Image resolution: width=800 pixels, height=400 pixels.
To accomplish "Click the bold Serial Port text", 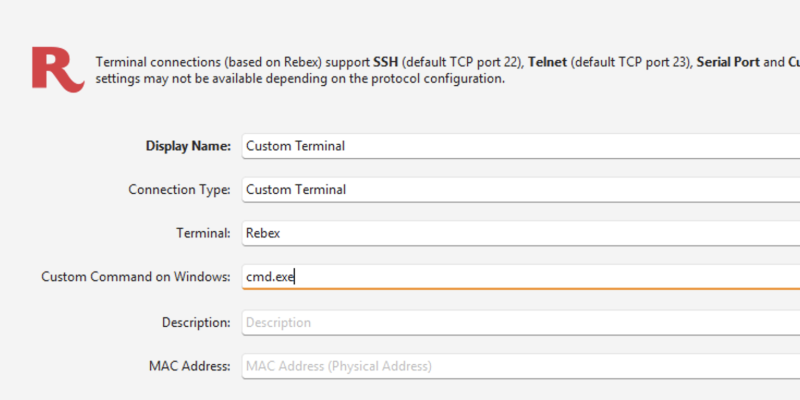I will pyautogui.click(x=728, y=62).
